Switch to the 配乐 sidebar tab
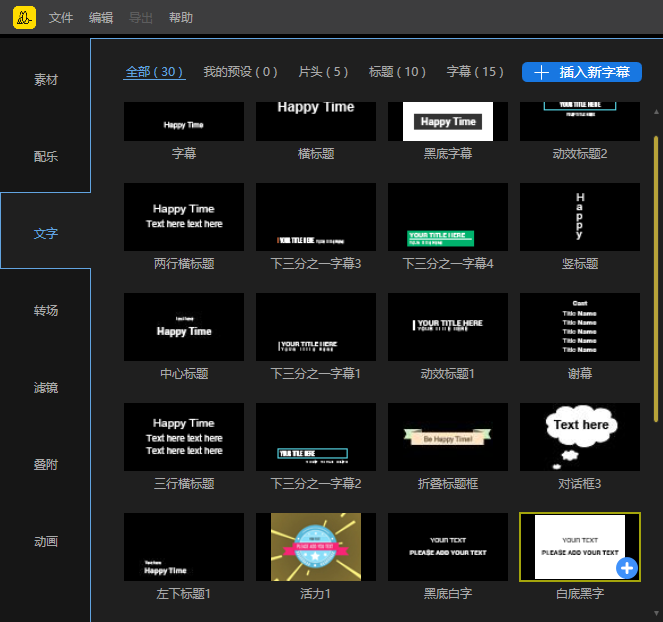Screen dimensions: 663x622 click(x=46, y=157)
